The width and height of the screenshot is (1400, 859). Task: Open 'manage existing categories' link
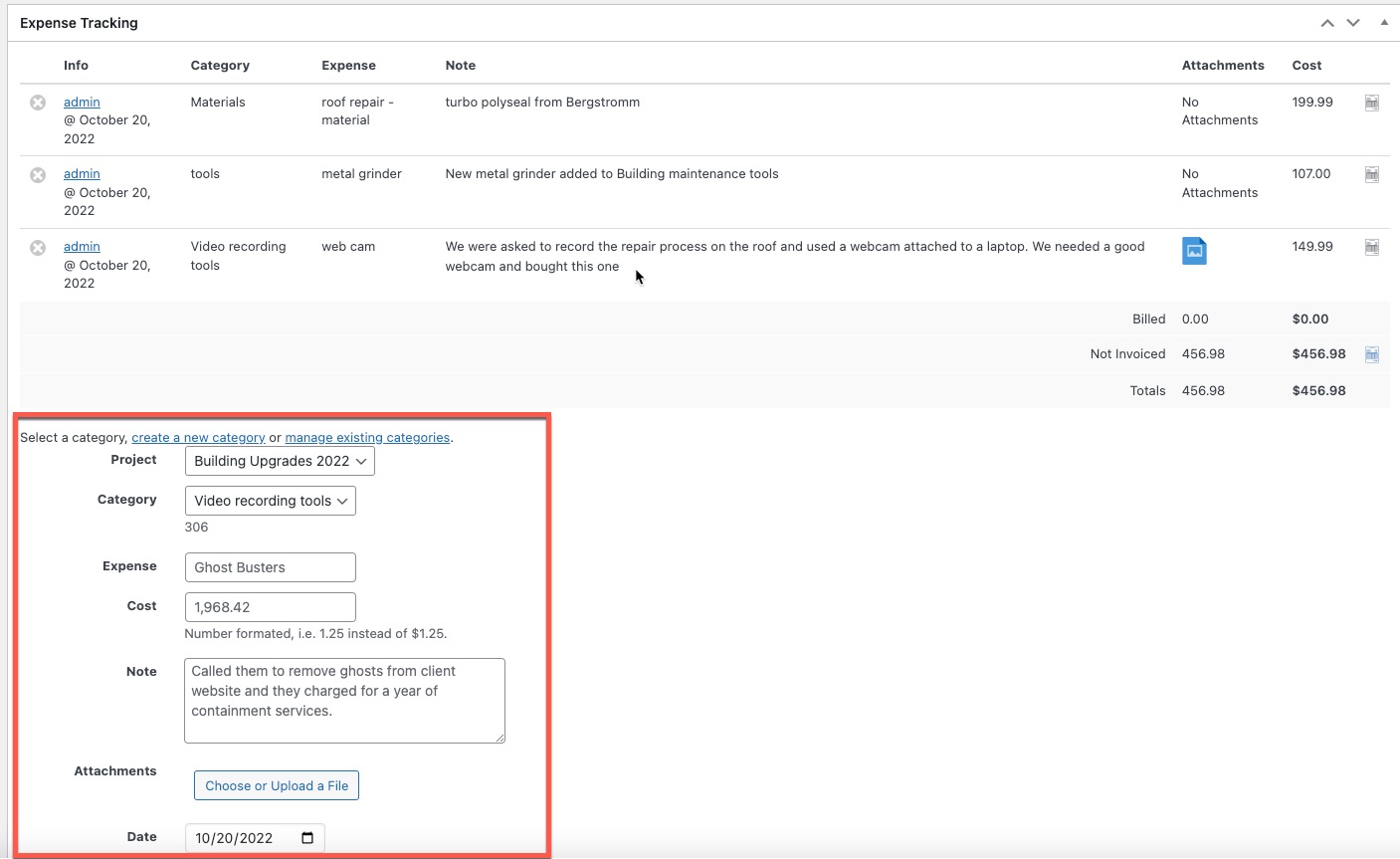click(x=367, y=438)
